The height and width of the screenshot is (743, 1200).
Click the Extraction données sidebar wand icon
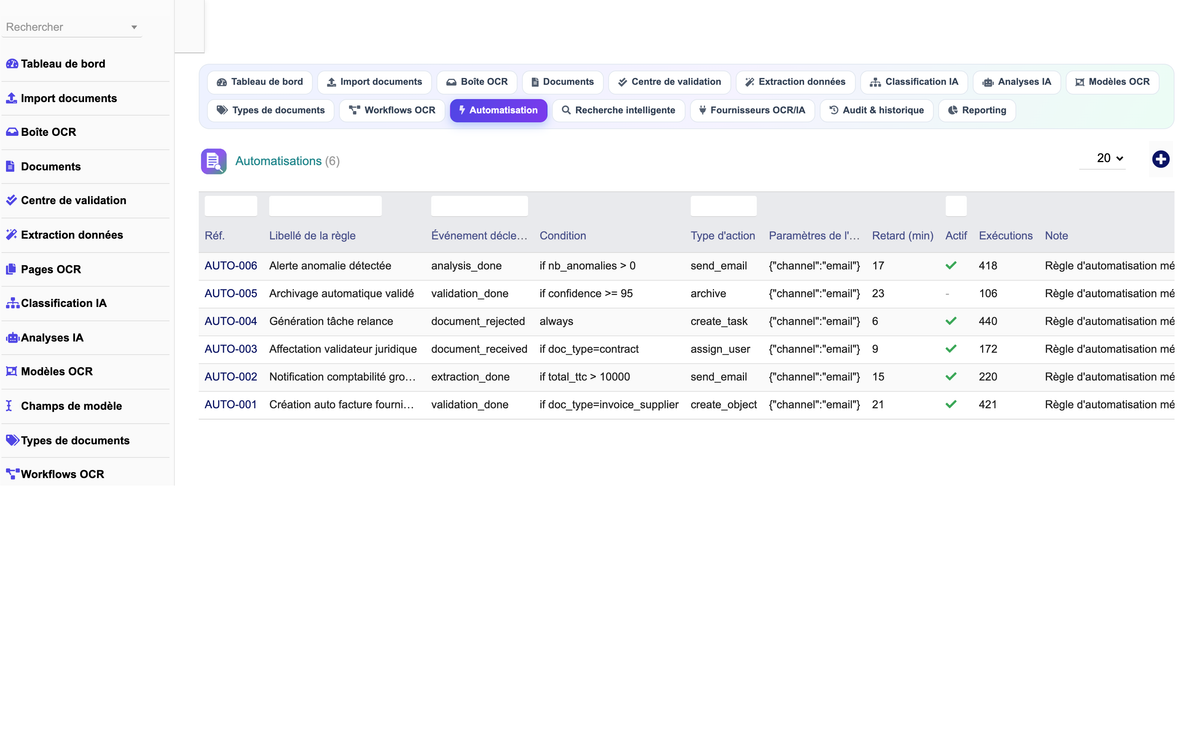[12, 235]
